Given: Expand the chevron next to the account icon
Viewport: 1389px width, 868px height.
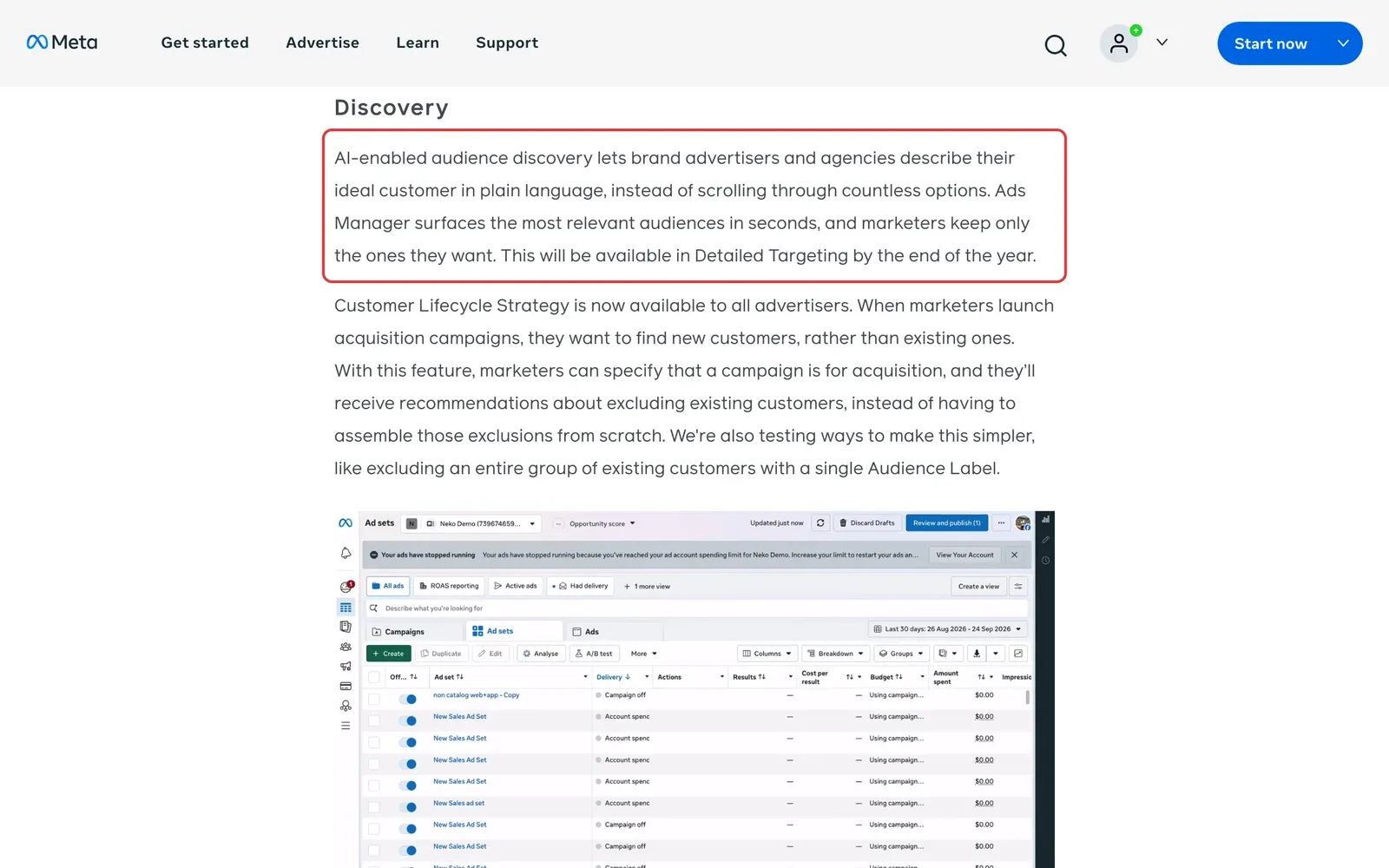Looking at the screenshot, I should point(1162,43).
